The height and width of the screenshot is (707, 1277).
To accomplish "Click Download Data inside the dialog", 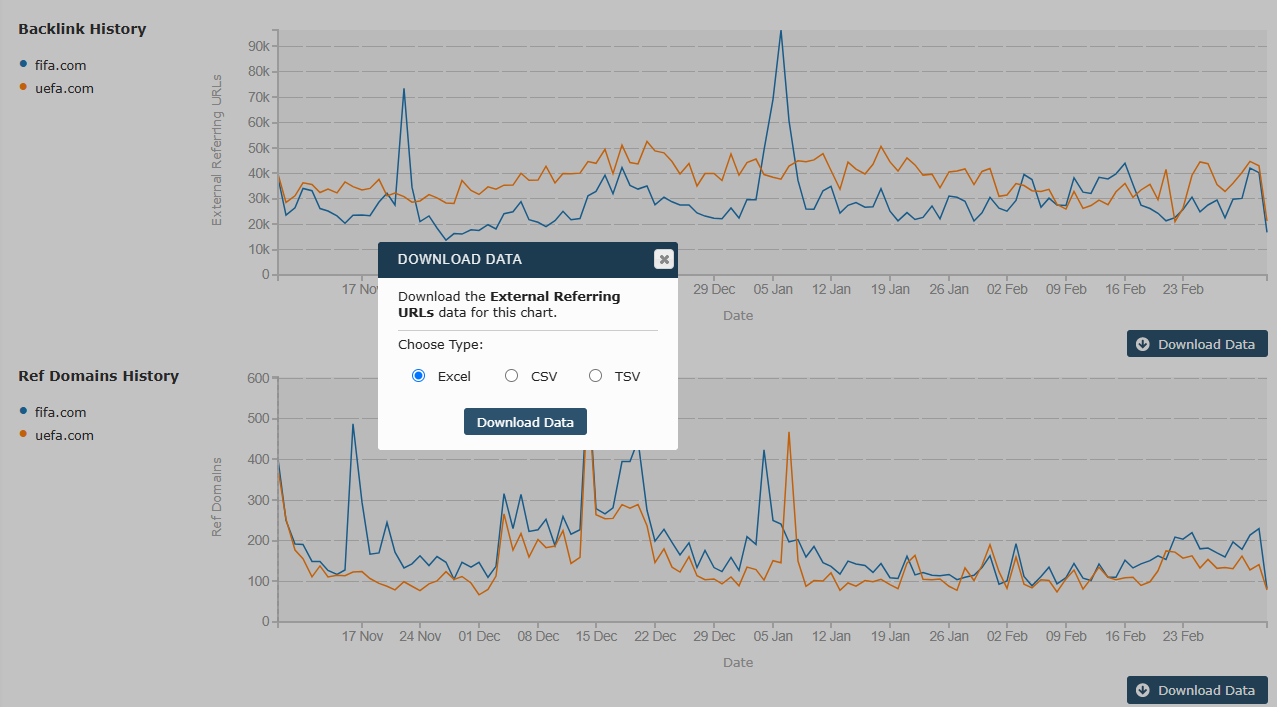I will tap(525, 421).
